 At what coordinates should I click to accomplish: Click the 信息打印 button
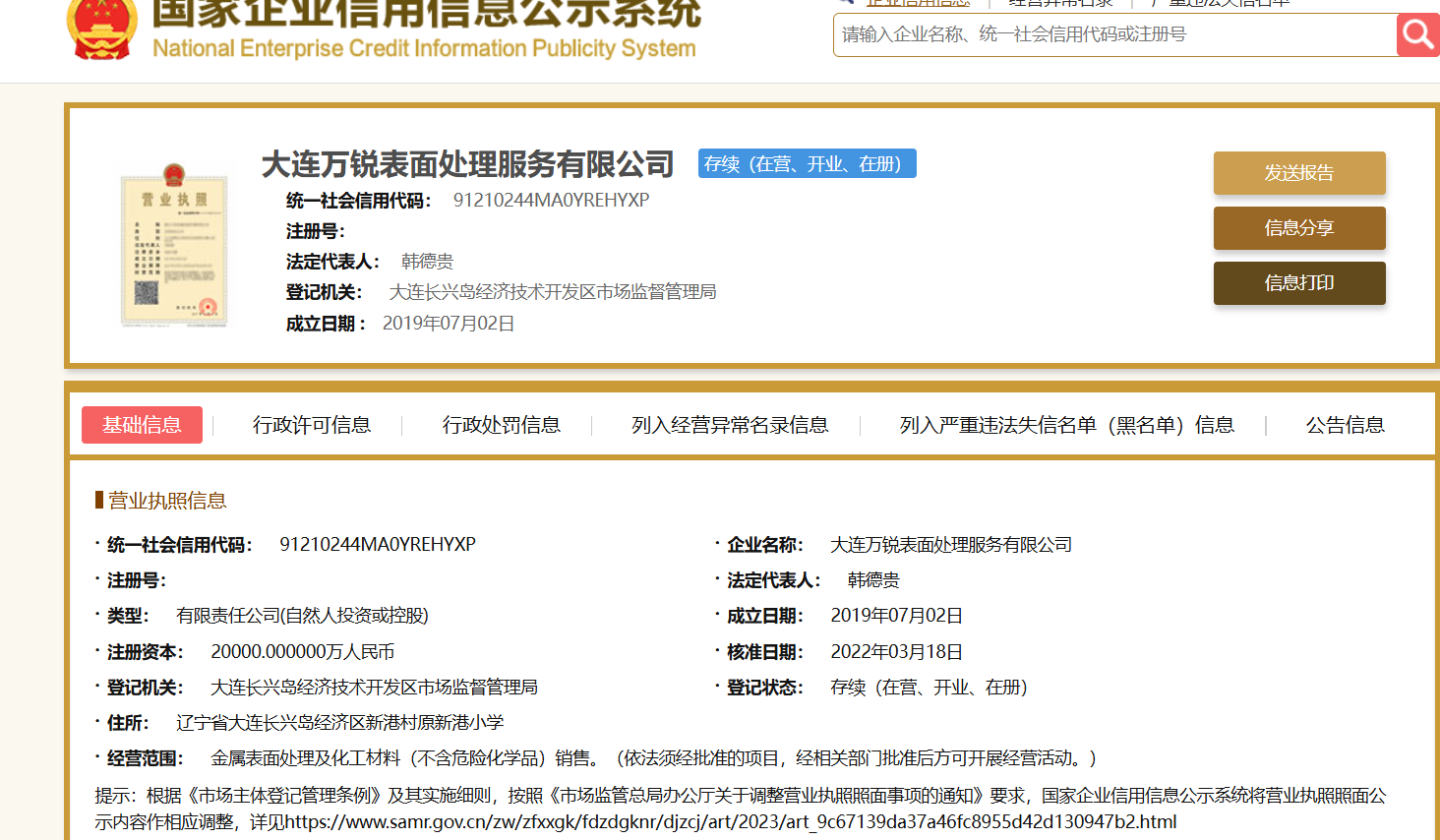click(x=1299, y=283)
